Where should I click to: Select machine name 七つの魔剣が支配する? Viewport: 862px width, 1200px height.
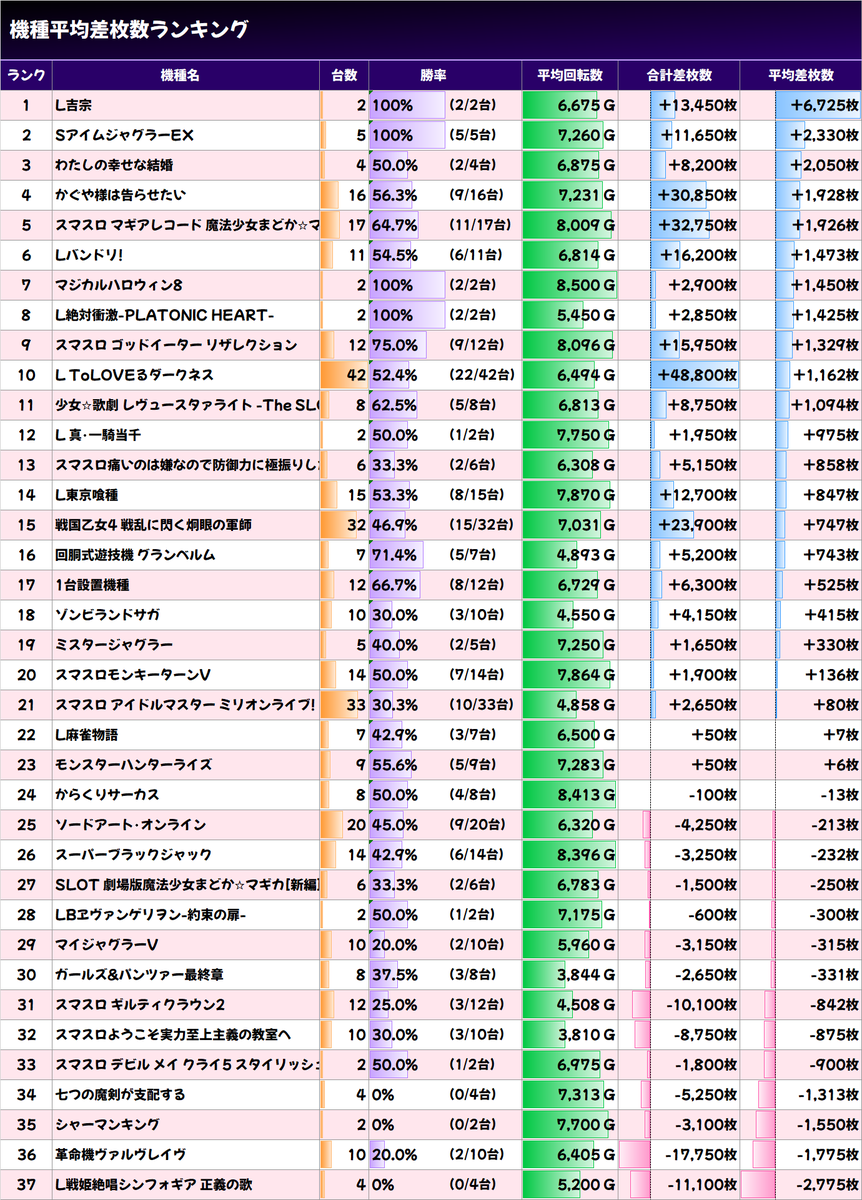(x=120, y=1095)
